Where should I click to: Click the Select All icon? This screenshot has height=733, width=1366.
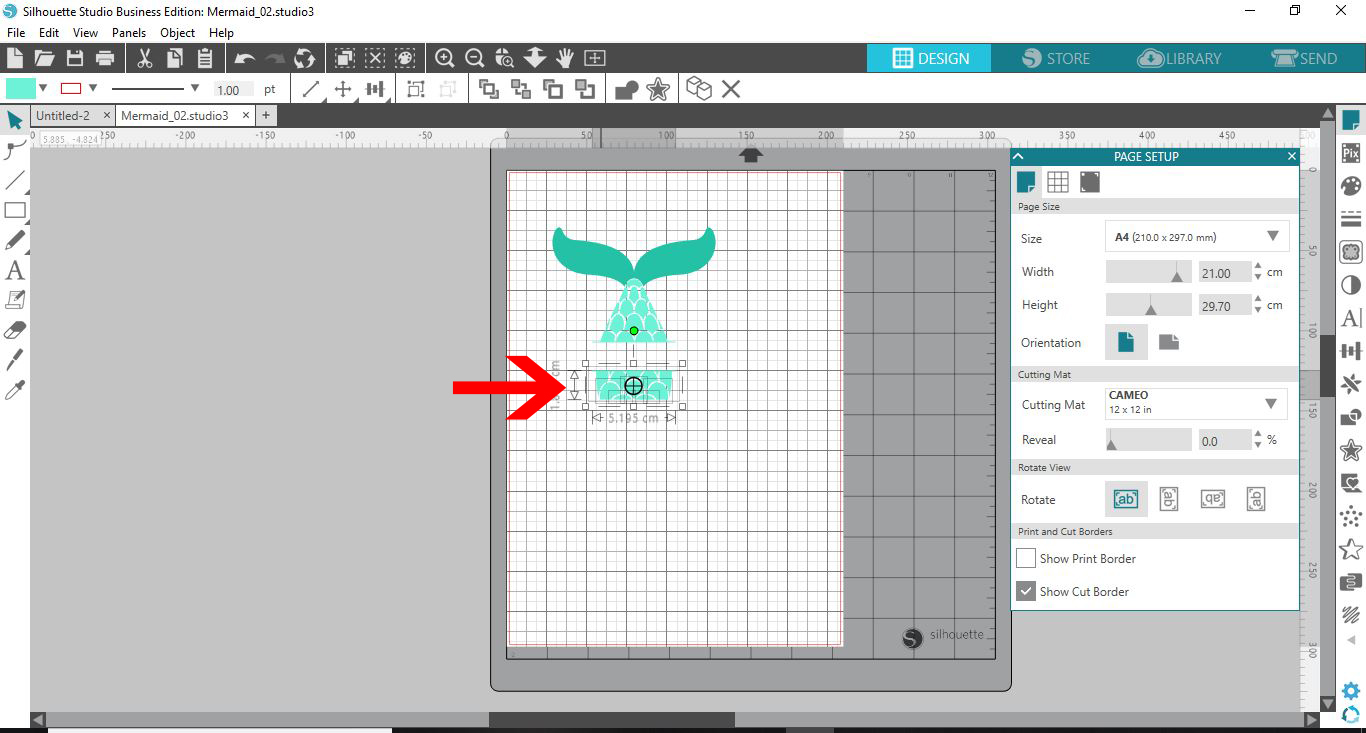(345, 58)
